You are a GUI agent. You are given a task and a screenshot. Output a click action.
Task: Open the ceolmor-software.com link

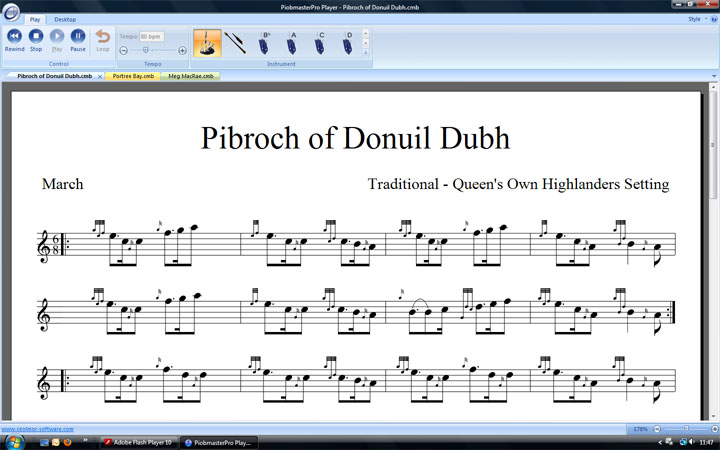[36, 428]
